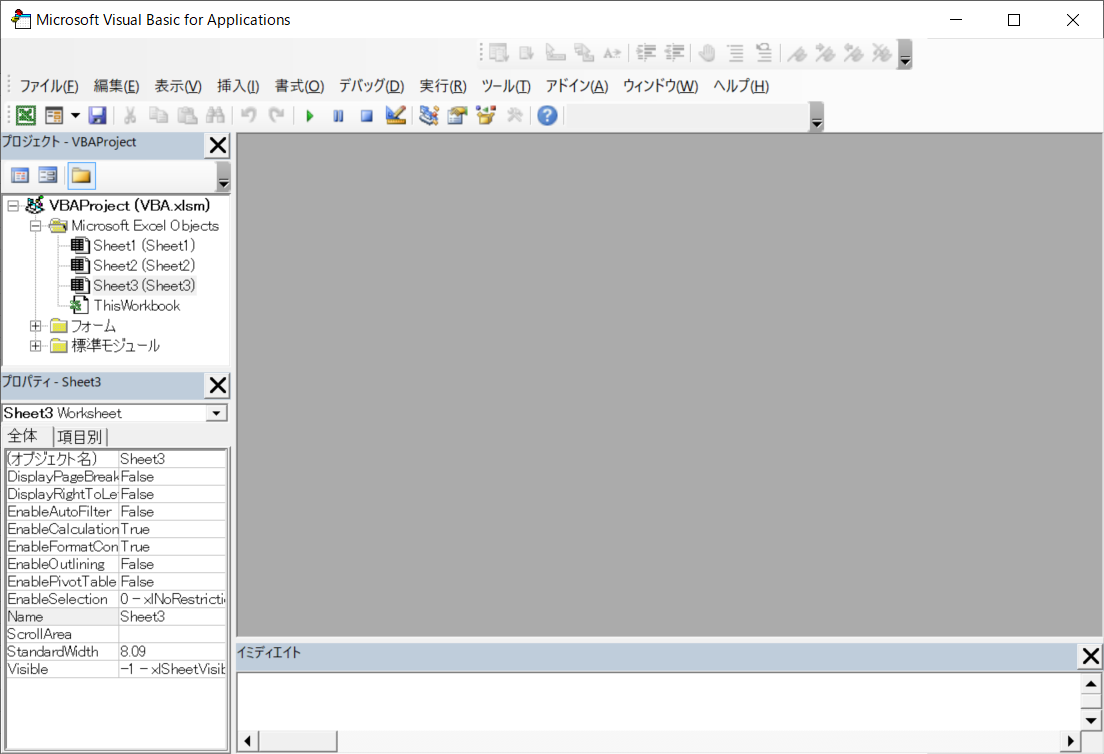Click the Copy icon in the toolbar
Screen dimensions: 1104x754
pyautogui.click(x=158, y=115)
